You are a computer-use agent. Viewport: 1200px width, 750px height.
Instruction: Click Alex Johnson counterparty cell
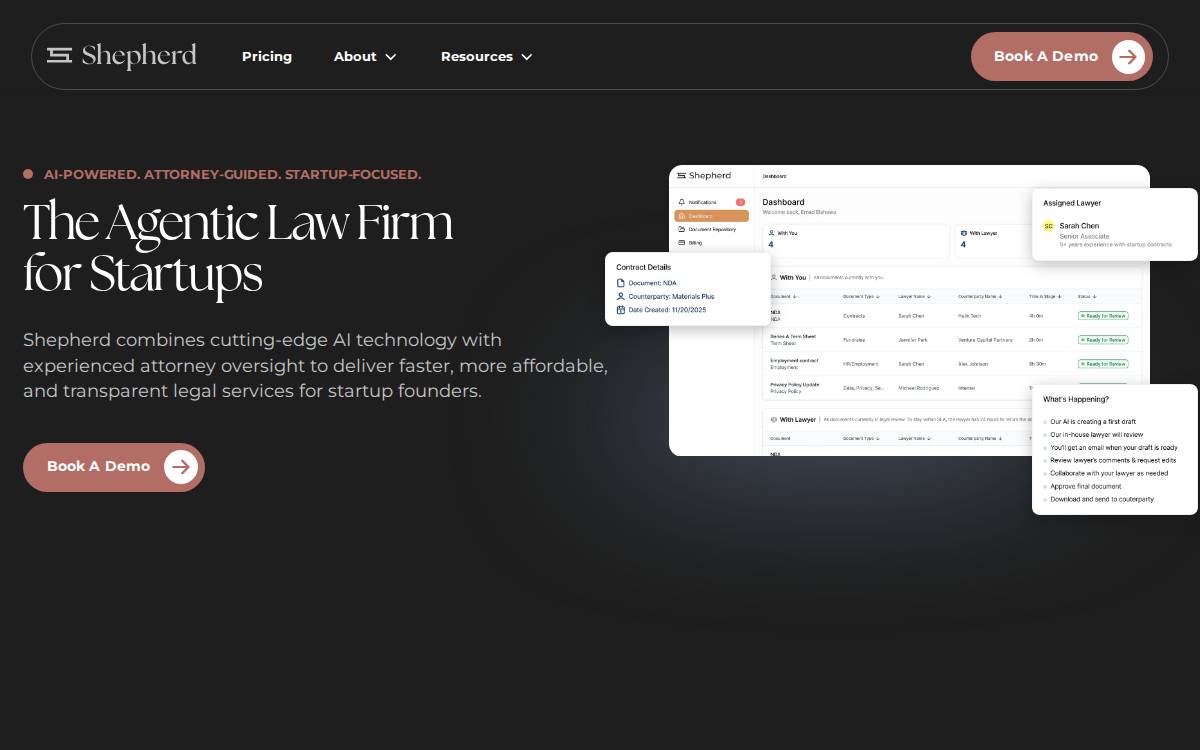973,364
